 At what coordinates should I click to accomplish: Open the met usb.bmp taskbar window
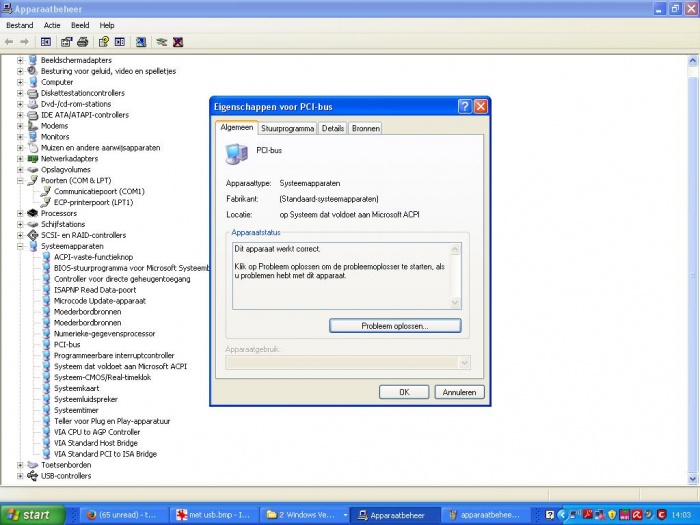click(x=214, y=515)
